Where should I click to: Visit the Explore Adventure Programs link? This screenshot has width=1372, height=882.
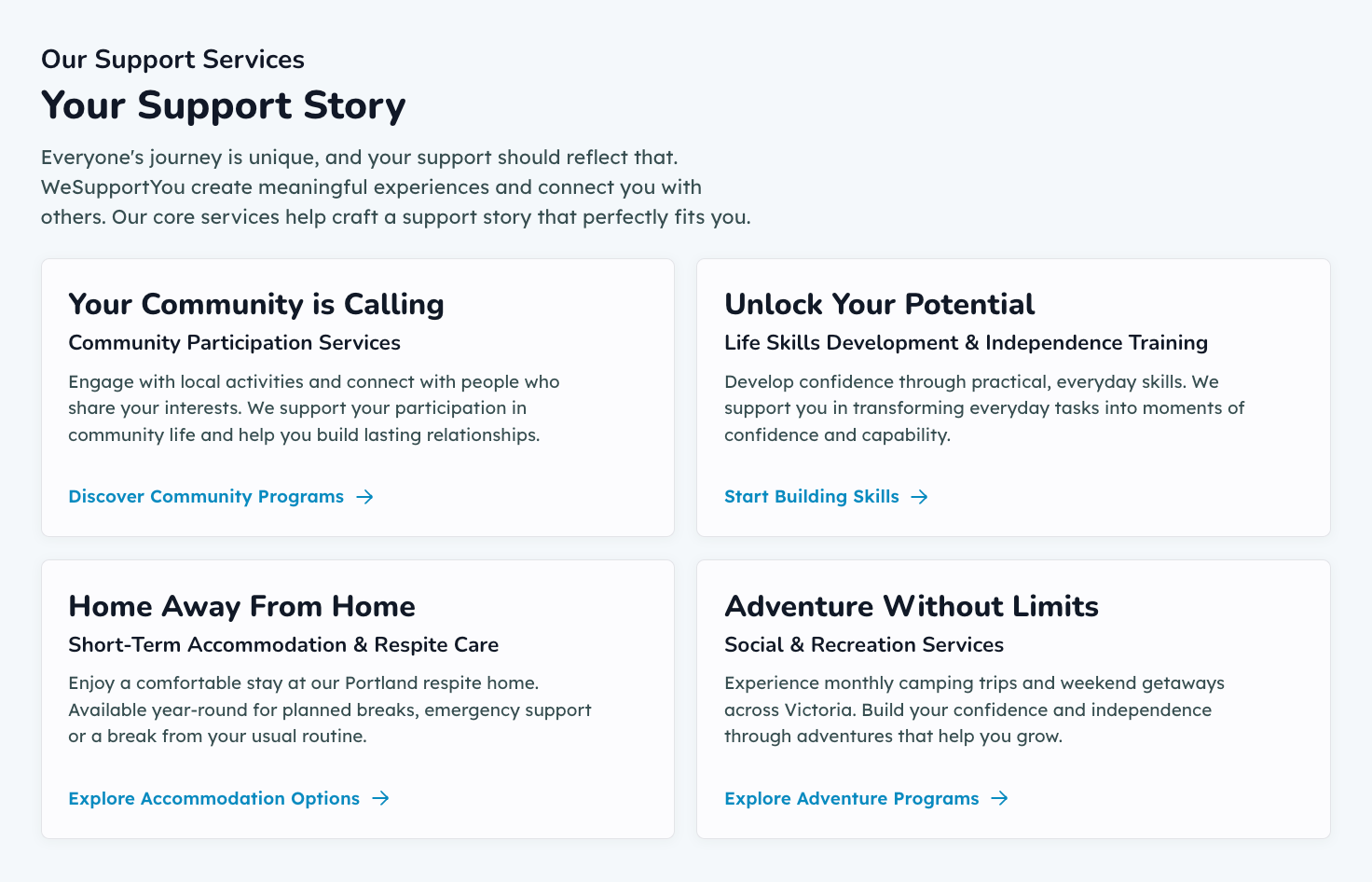tap(867, 798)
